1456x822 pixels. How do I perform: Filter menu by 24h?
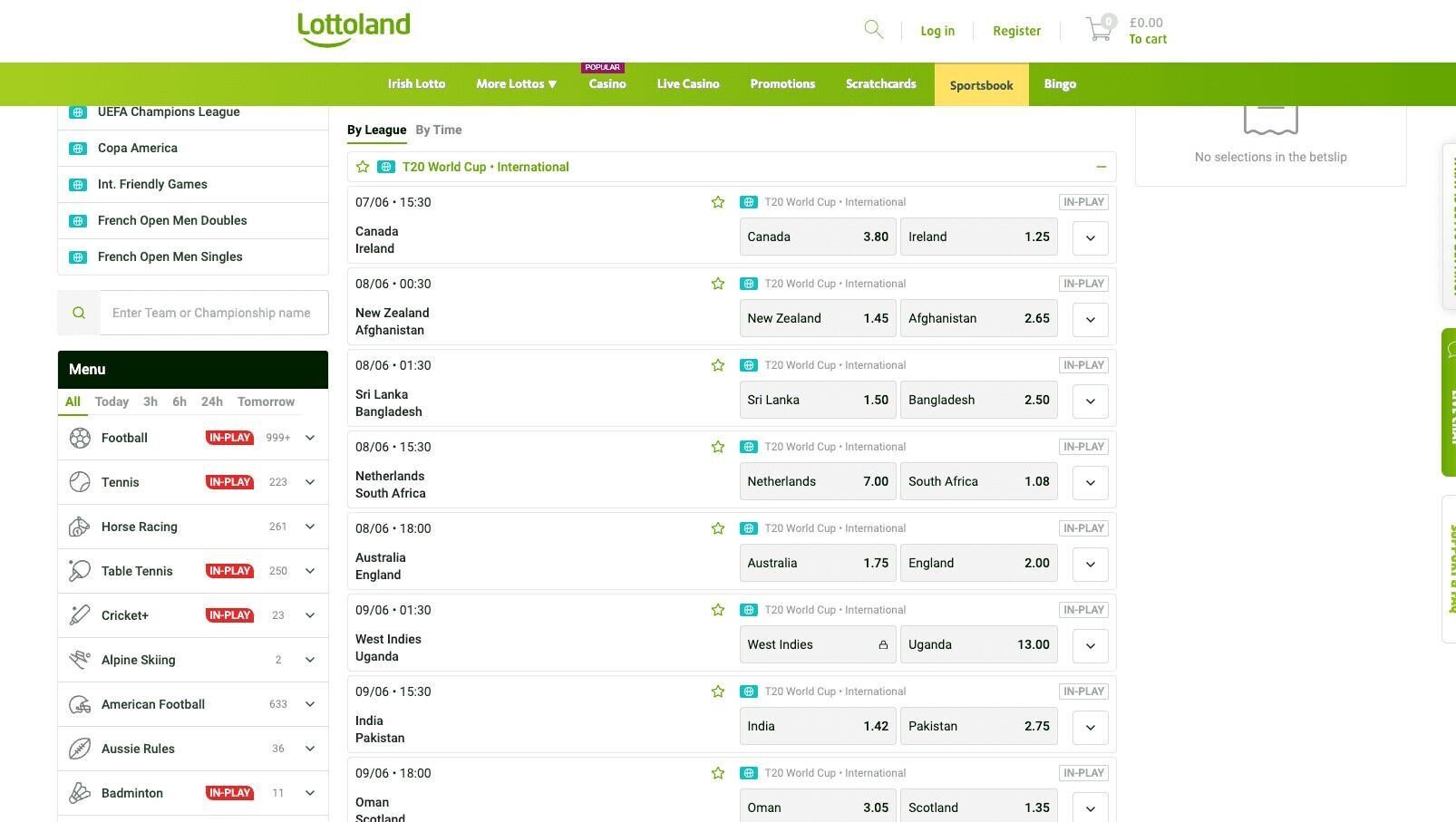tap(211, 401)
